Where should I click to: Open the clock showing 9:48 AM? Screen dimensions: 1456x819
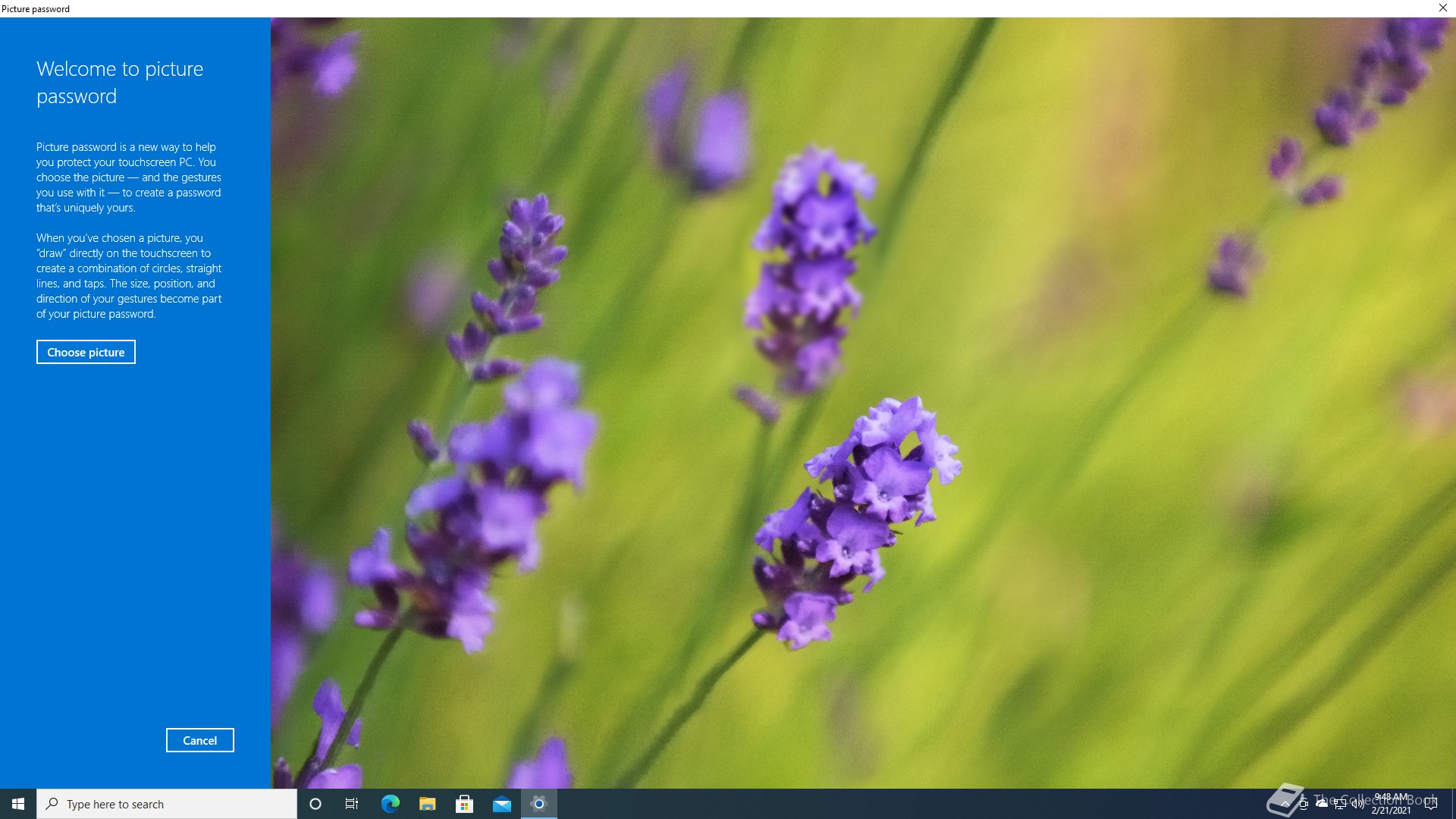click(1391, 804)
